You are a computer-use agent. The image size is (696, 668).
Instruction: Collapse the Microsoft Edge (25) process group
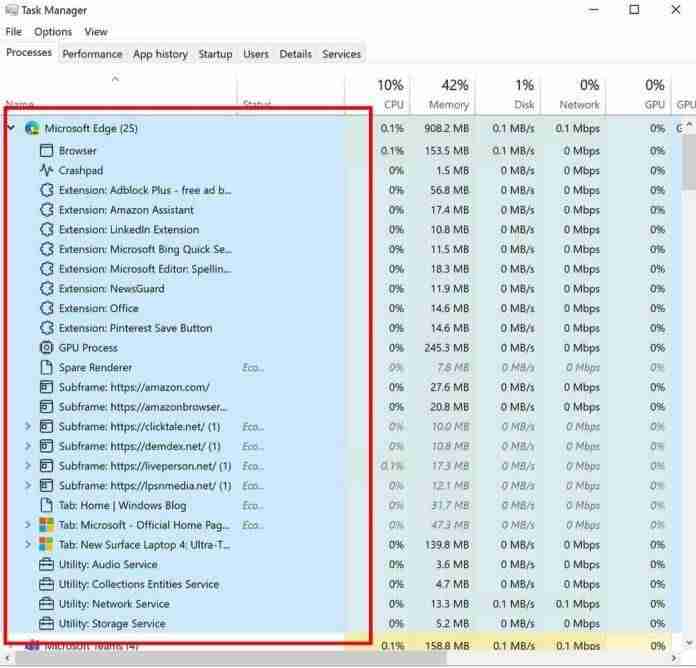[x=12, y=128]
